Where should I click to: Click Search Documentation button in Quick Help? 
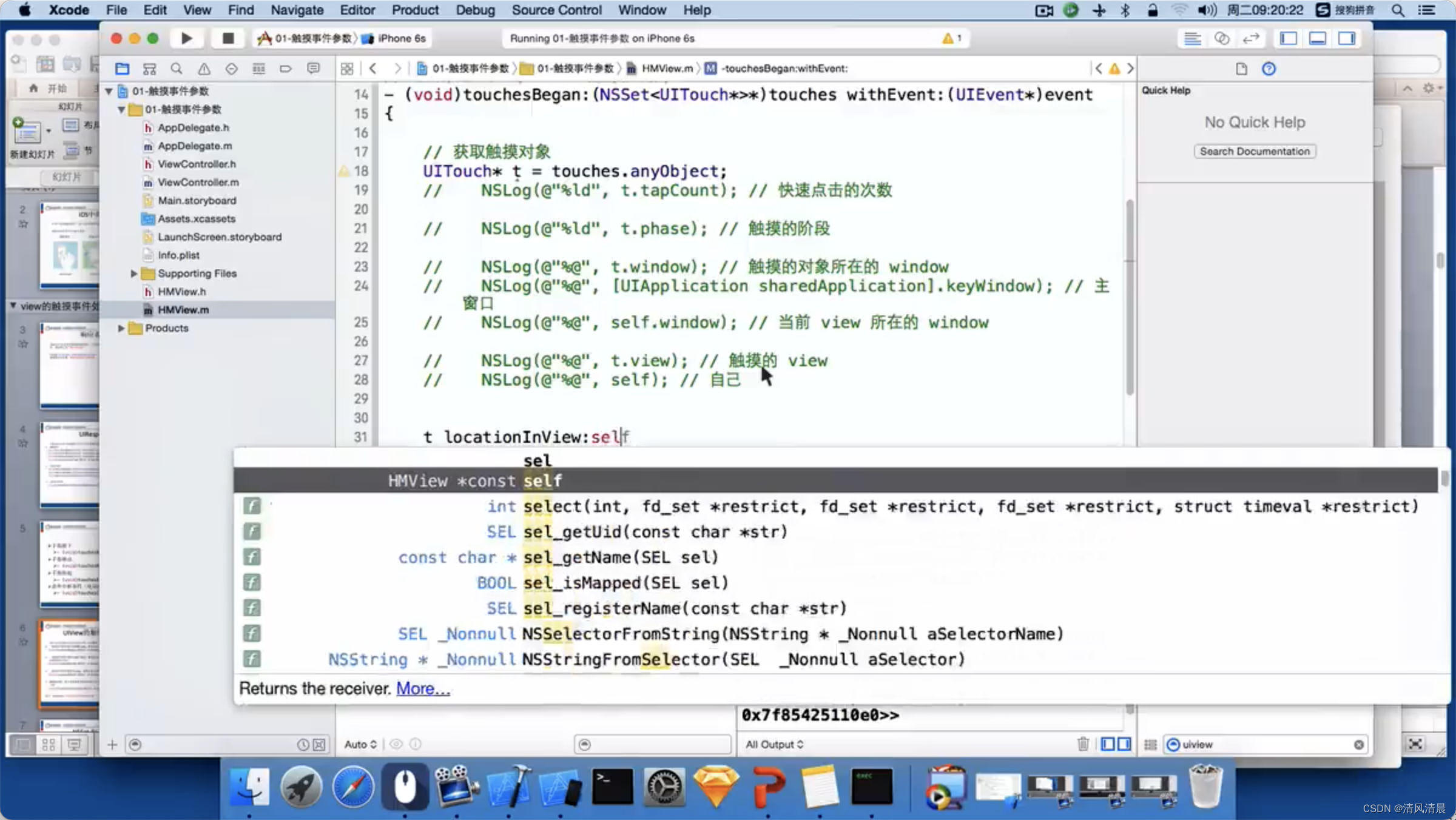tap(1255, 150)
